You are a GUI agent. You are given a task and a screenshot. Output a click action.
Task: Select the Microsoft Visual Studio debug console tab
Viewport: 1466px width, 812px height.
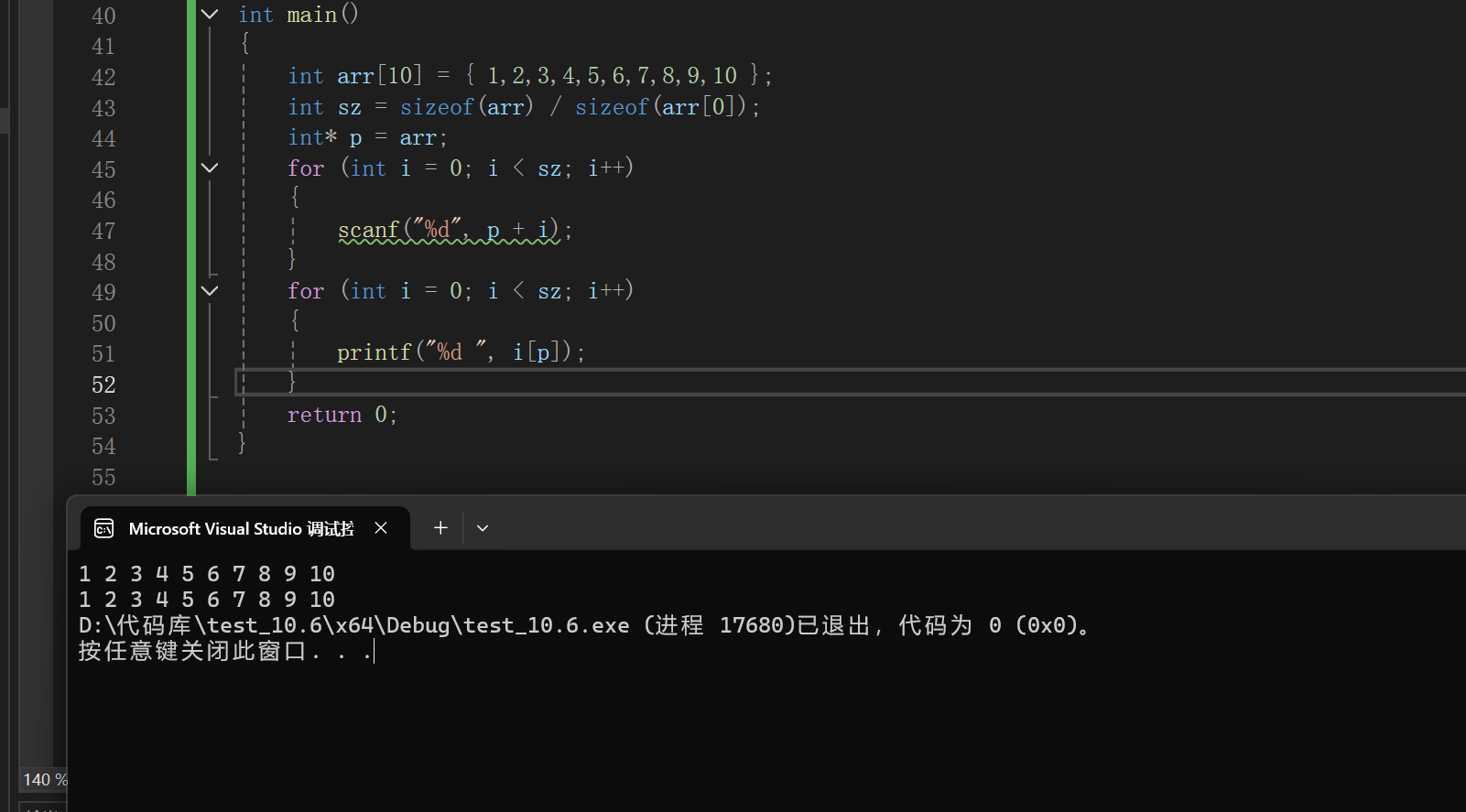click(x=244, y=528)
